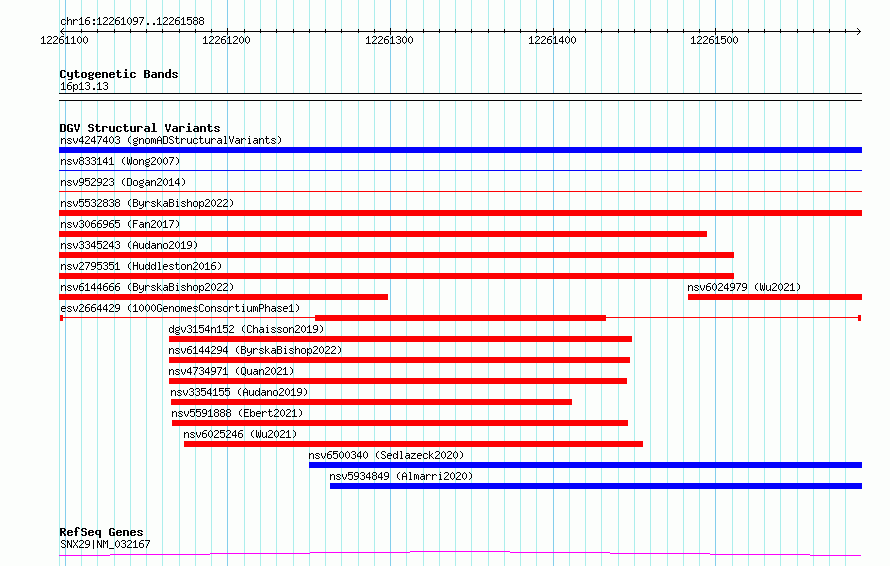Click ruler position 12261300
The height and width of the screenshot is (566, 890).
point(389,40)
